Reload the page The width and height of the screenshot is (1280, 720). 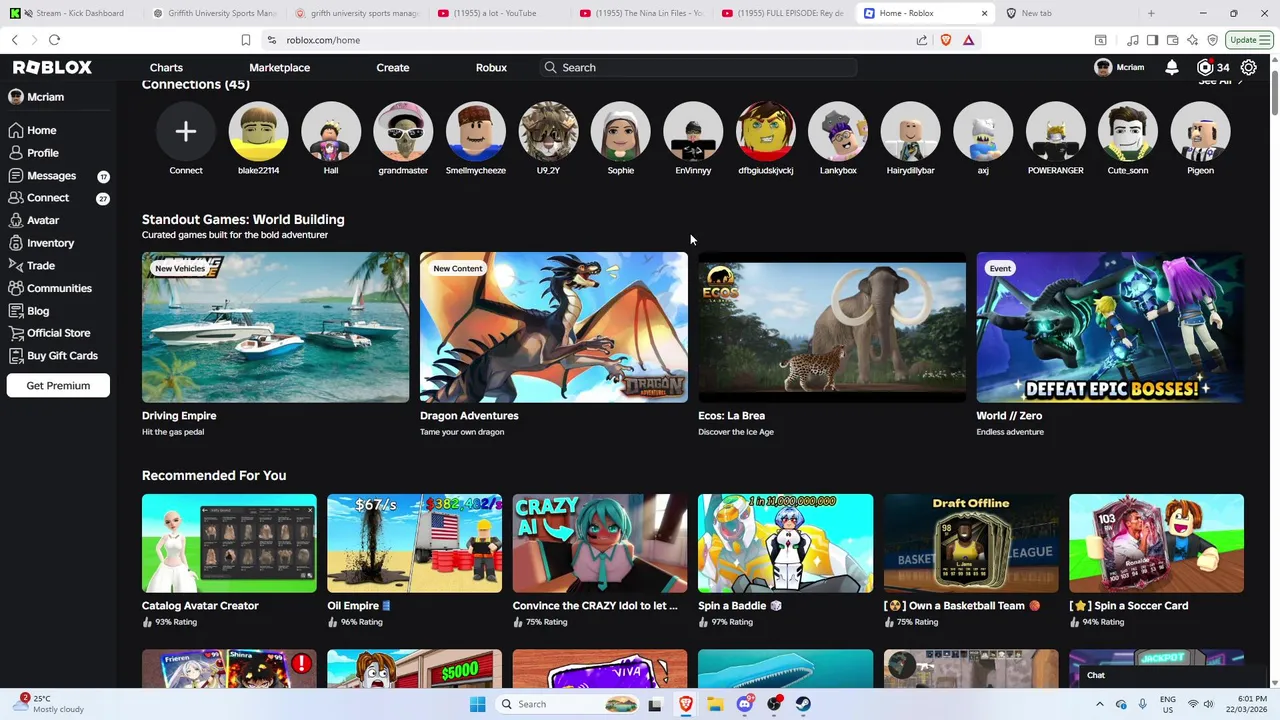(x=54, y=40)
